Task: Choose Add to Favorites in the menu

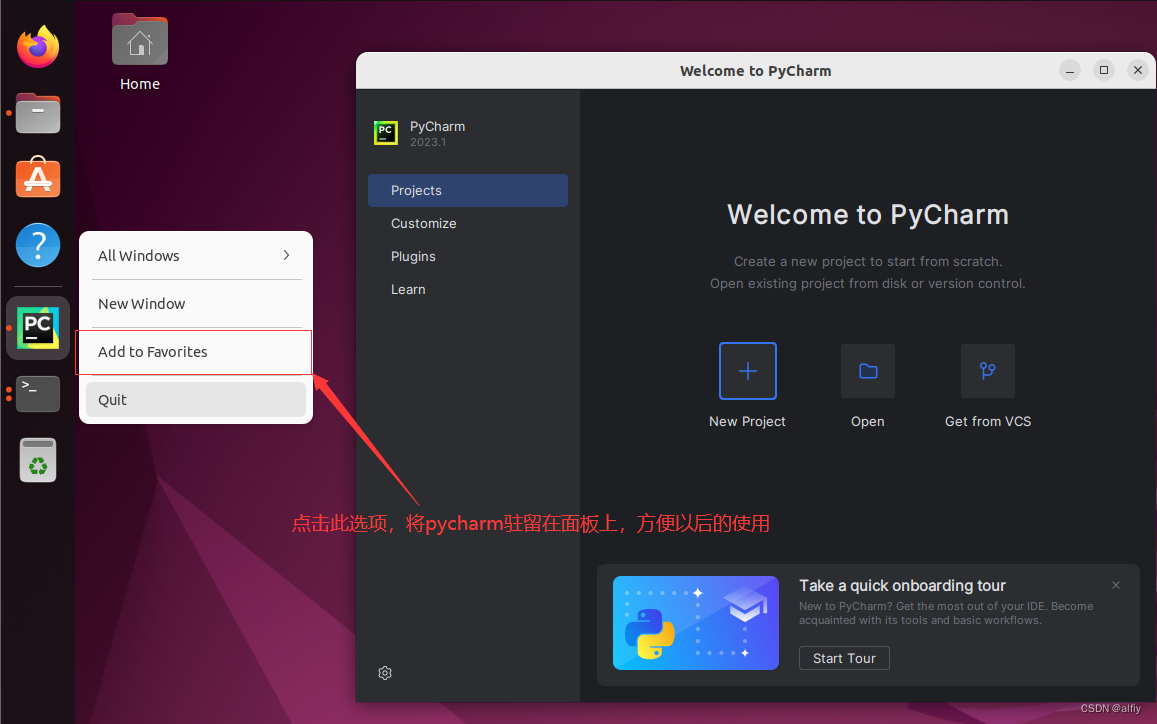Action: point(196,352)
